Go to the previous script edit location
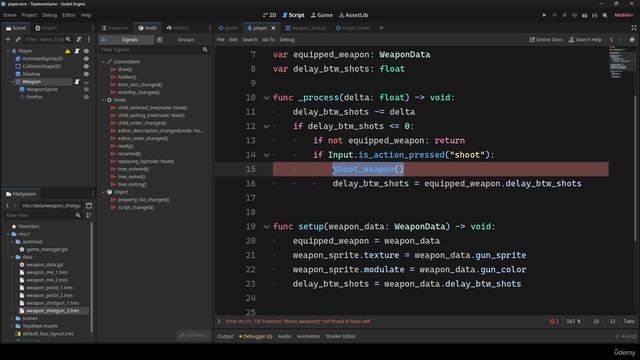Screen dimensions: 640x360 [x=611, y=40]
